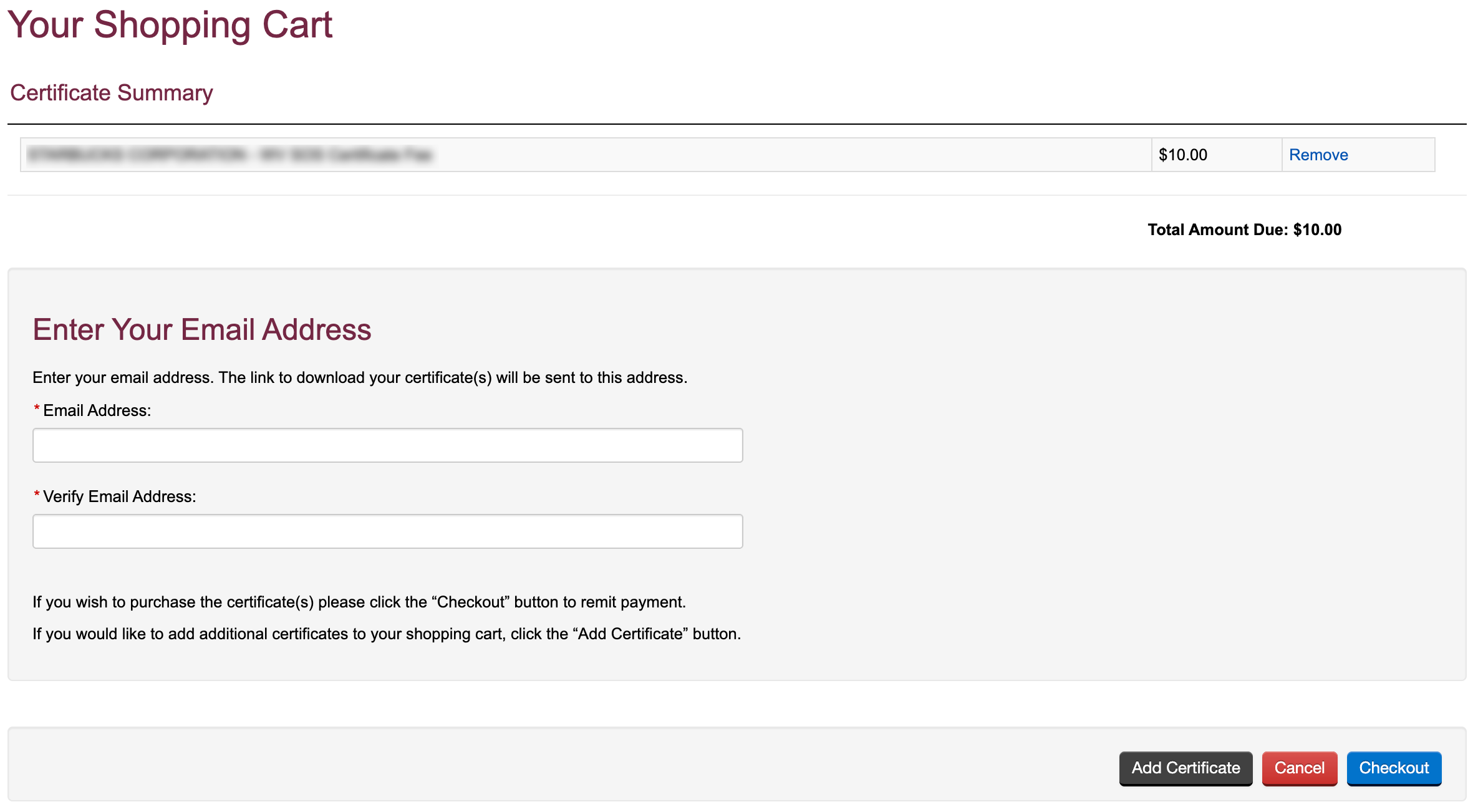1473x812 pixels.
Task: Click the Email Address field label
Action: (x=97, y=410)
